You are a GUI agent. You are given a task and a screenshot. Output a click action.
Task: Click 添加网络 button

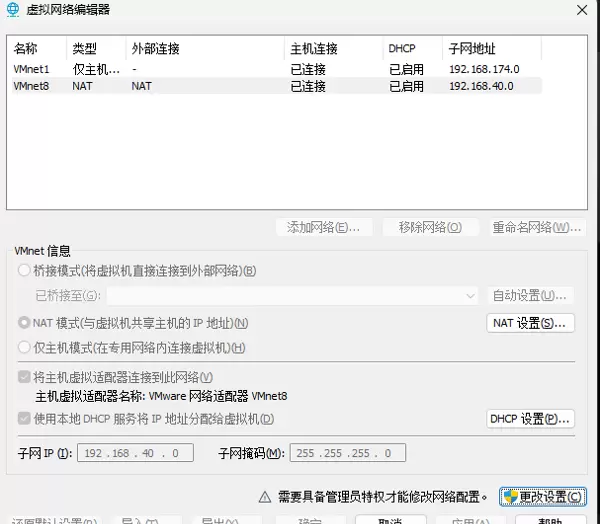(323, 227)
